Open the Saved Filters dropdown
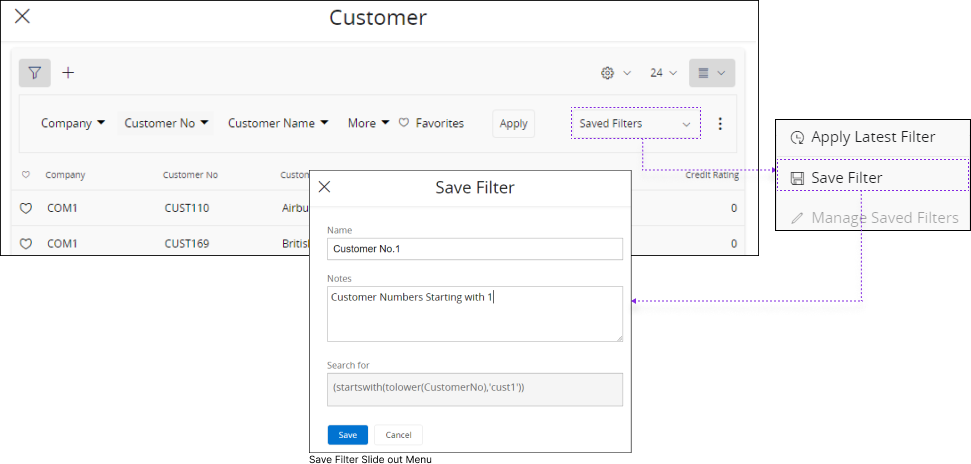The image size is (971, 464). [635, 123]
